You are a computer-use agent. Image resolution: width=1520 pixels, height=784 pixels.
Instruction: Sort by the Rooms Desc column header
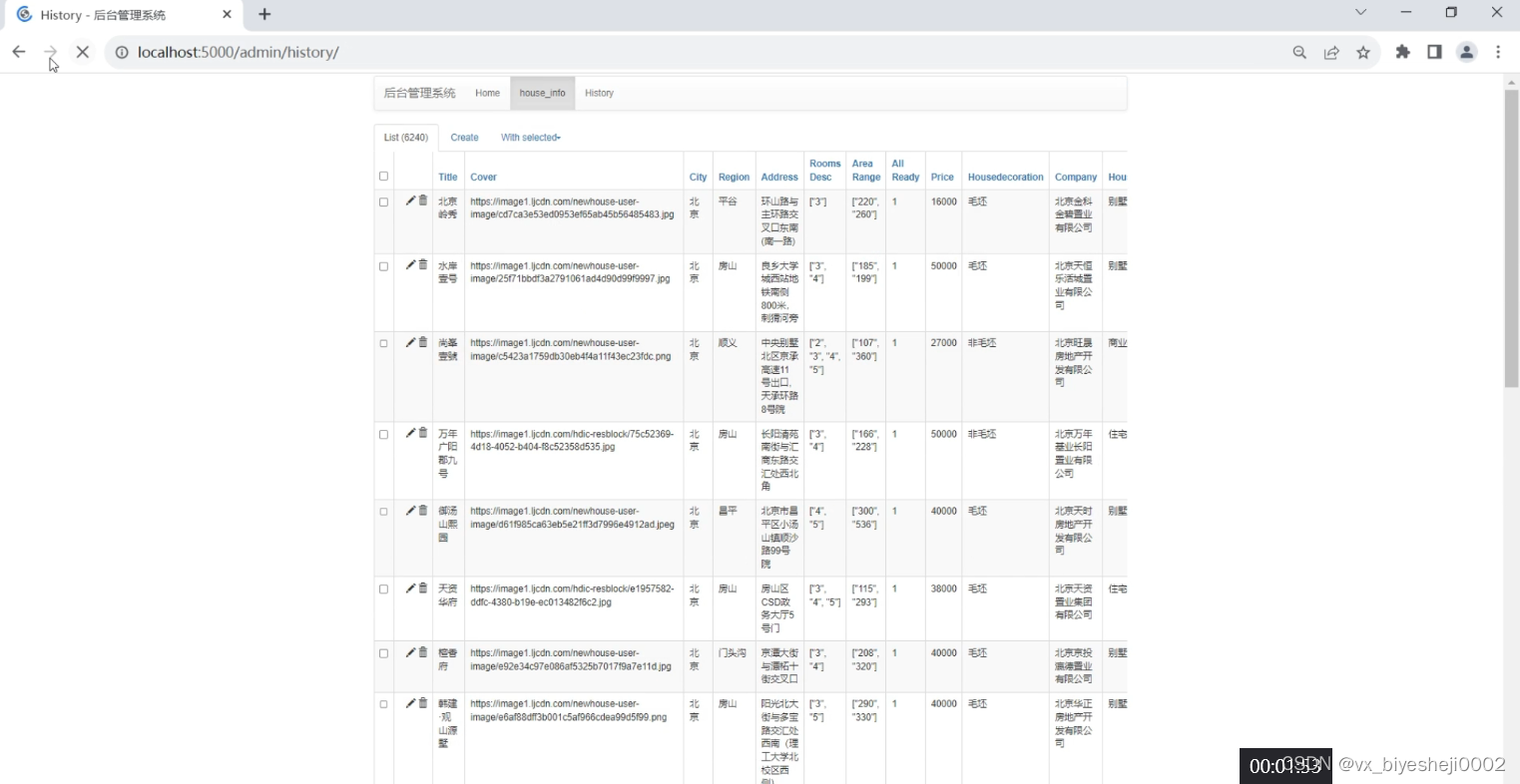click(x=824, y=171)
